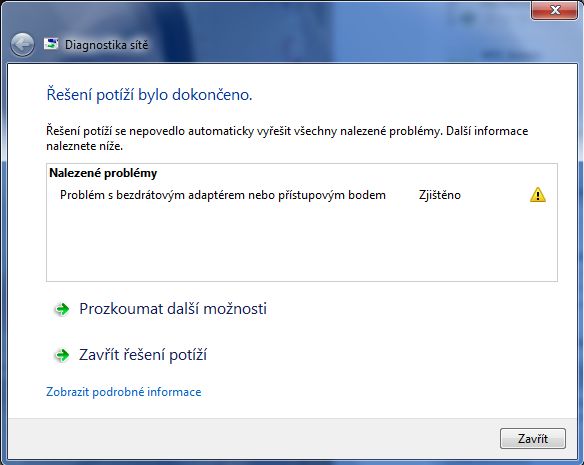Image resolution: width=584 pixels, height=465 pixels.
Task: Click the Diagnostika sítě network icon
Action: point(51,44)
